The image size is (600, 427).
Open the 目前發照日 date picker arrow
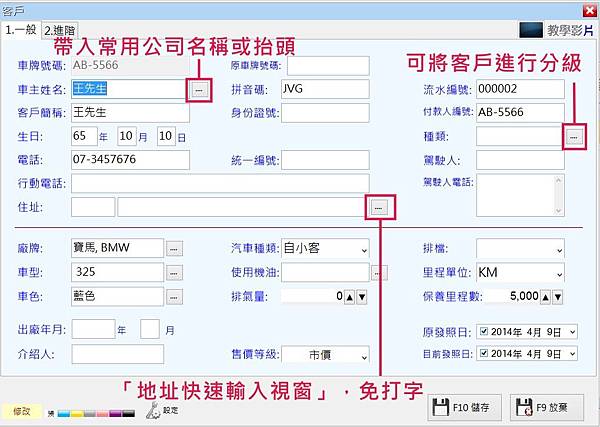tap(572, 354)
